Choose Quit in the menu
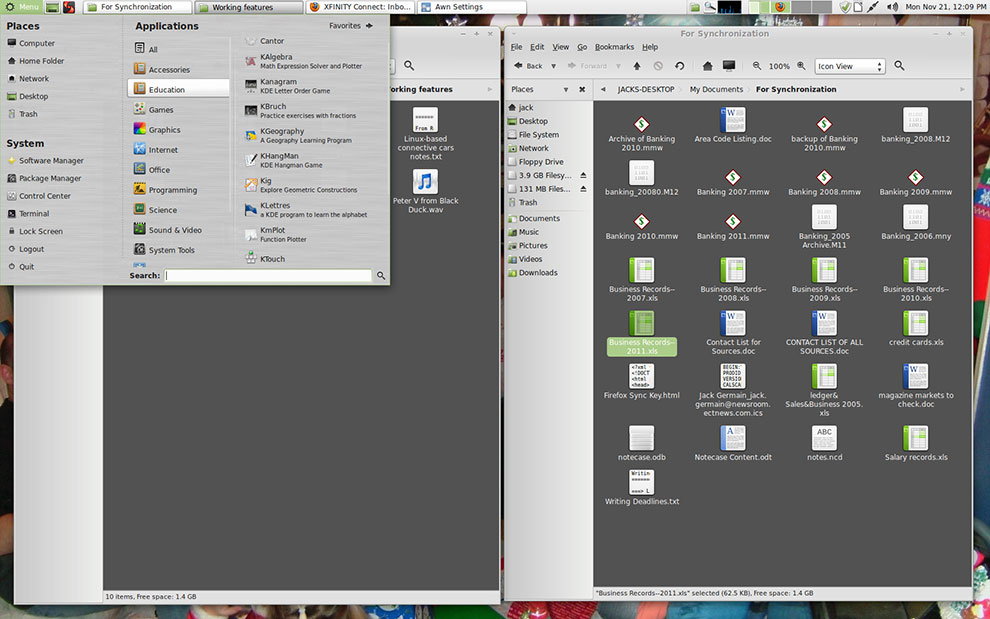The height and width of the screenshot is (619, 990). (21, 267)
